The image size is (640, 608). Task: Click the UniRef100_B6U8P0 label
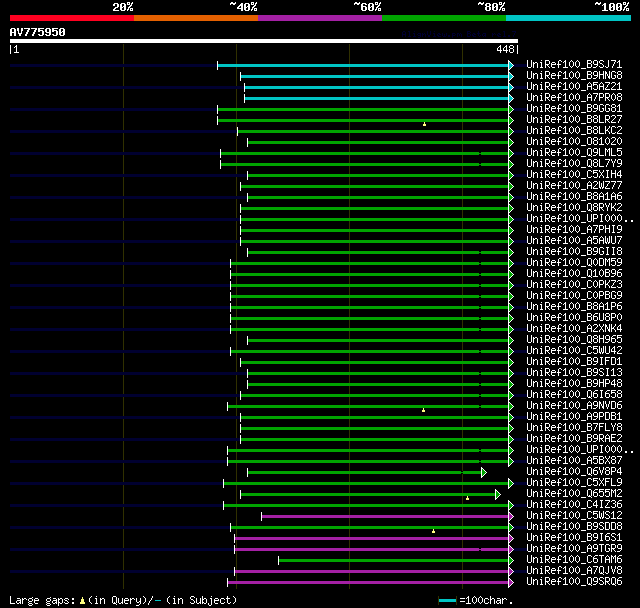[574, 318]
